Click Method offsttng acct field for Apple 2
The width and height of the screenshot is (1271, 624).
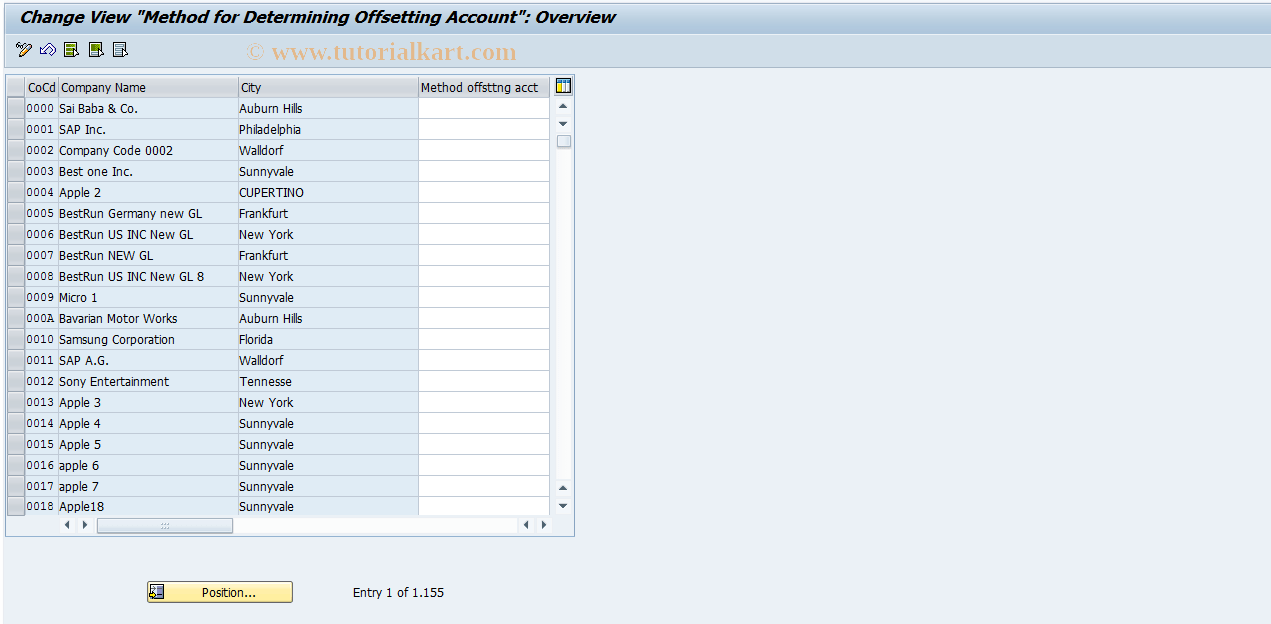(x=483, y=192)
